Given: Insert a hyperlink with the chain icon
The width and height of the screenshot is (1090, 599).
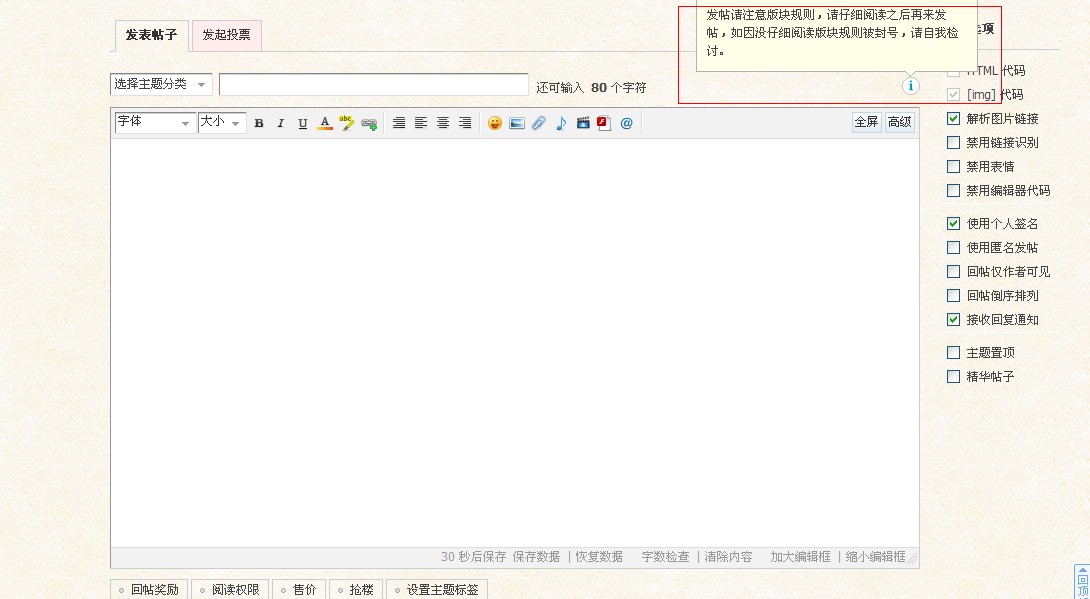Looking at the screenshot, I should (x=369, y=124).
